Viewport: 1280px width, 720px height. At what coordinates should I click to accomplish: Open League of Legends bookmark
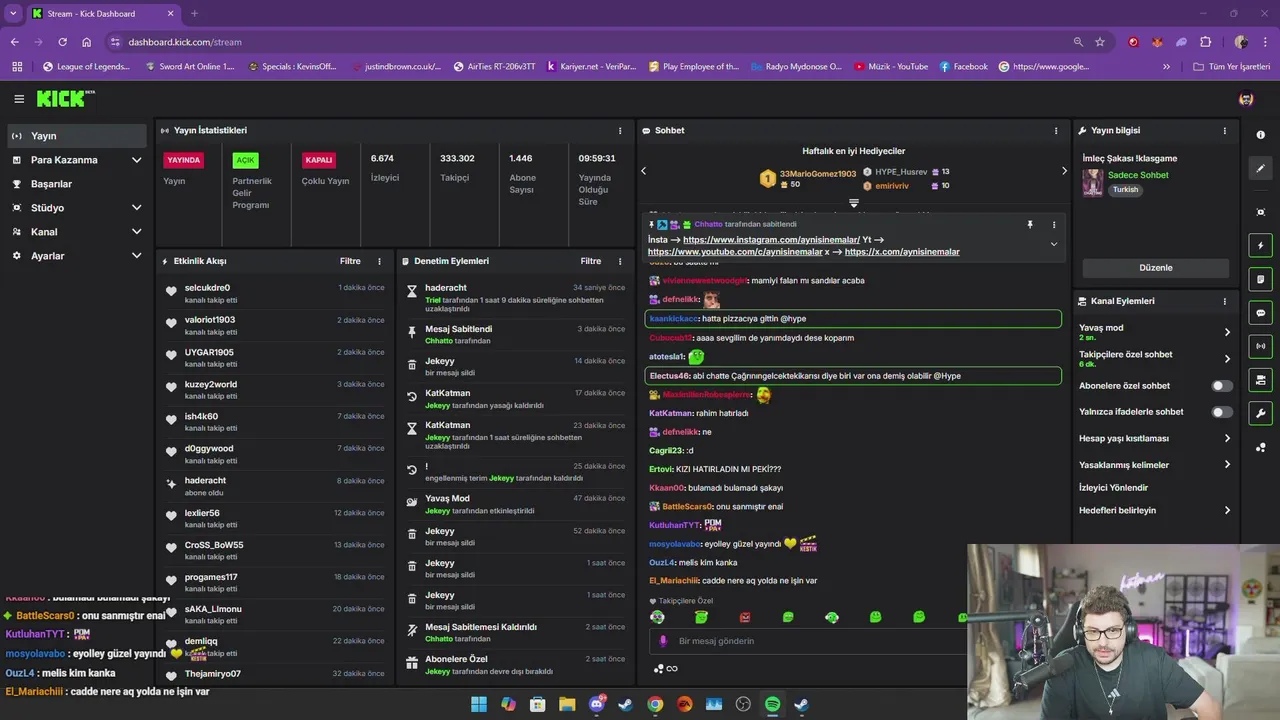click(87, 67)
